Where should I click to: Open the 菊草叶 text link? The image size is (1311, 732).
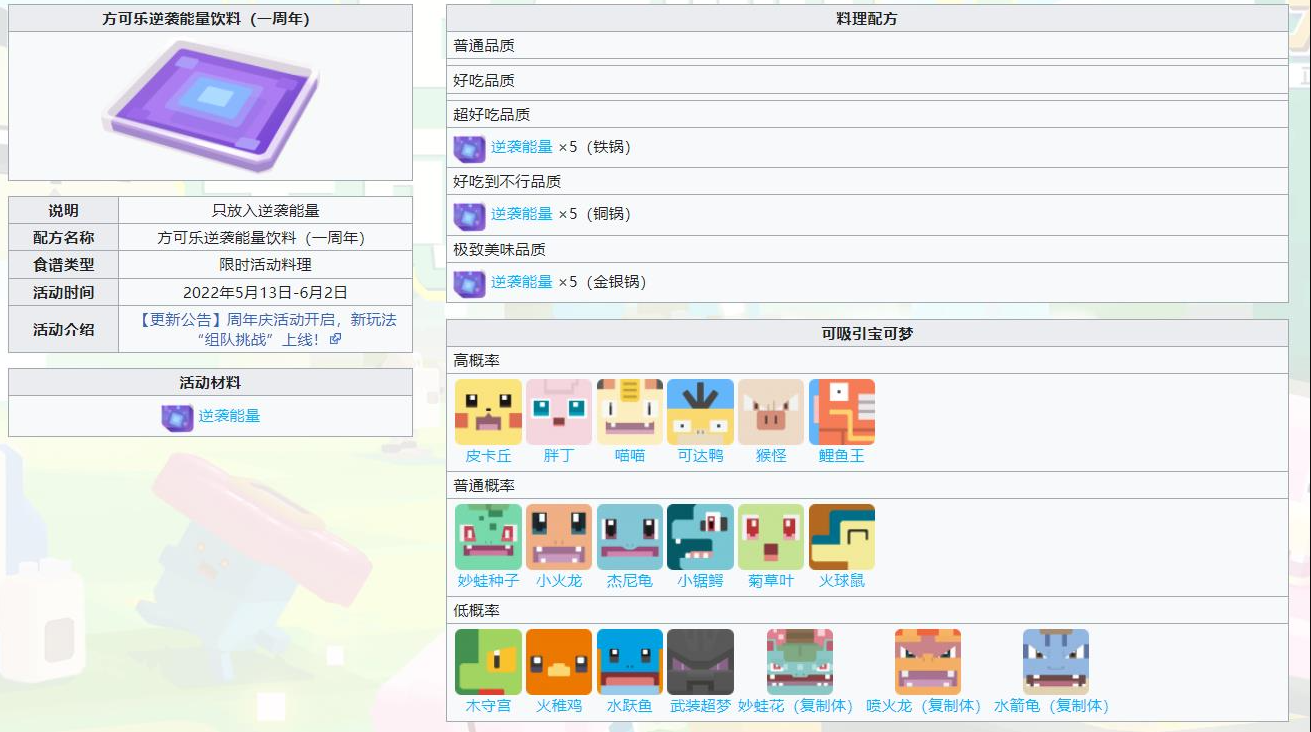click(x=771, y=581)
